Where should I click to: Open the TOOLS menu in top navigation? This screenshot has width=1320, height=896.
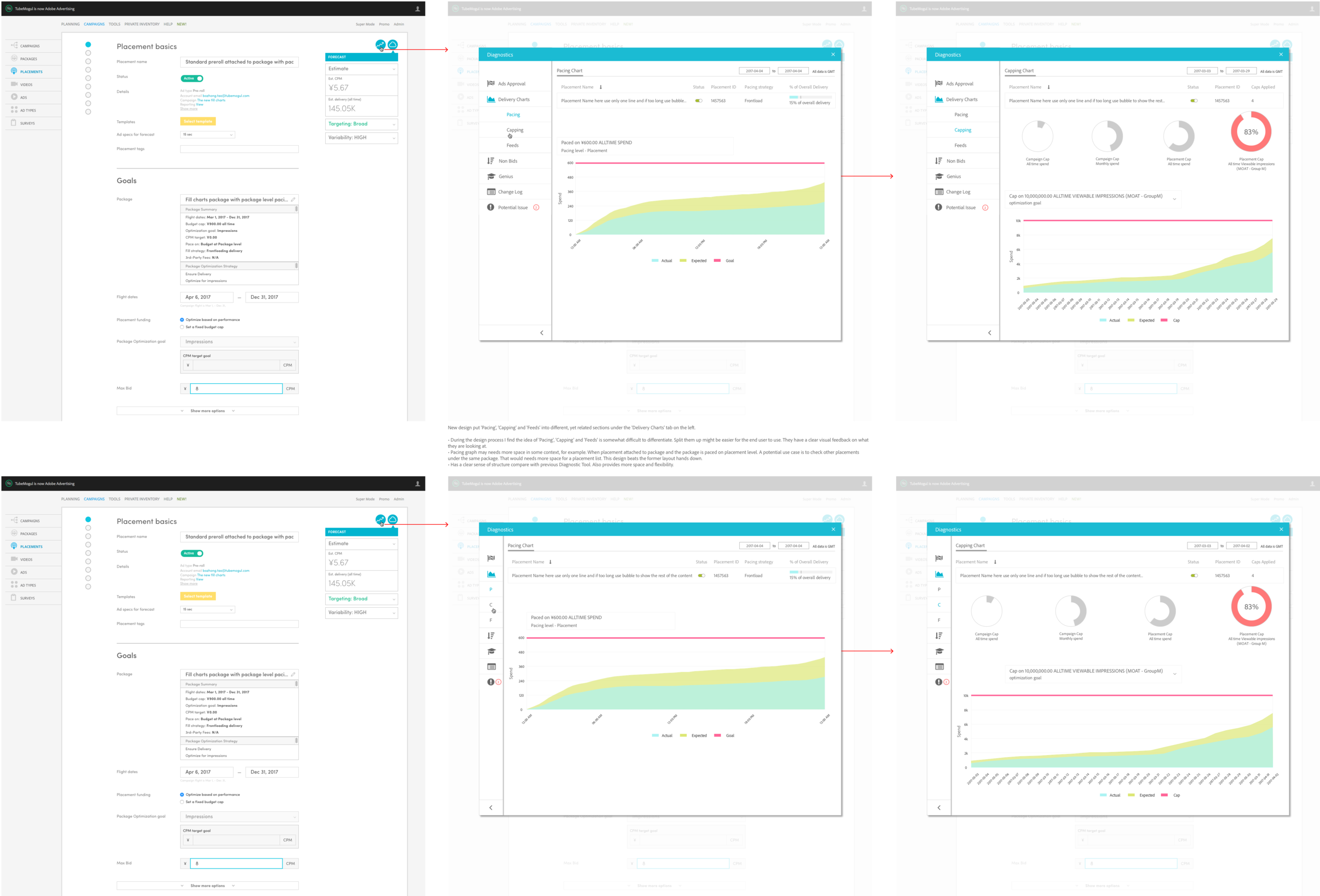click(x=114, y=24)
